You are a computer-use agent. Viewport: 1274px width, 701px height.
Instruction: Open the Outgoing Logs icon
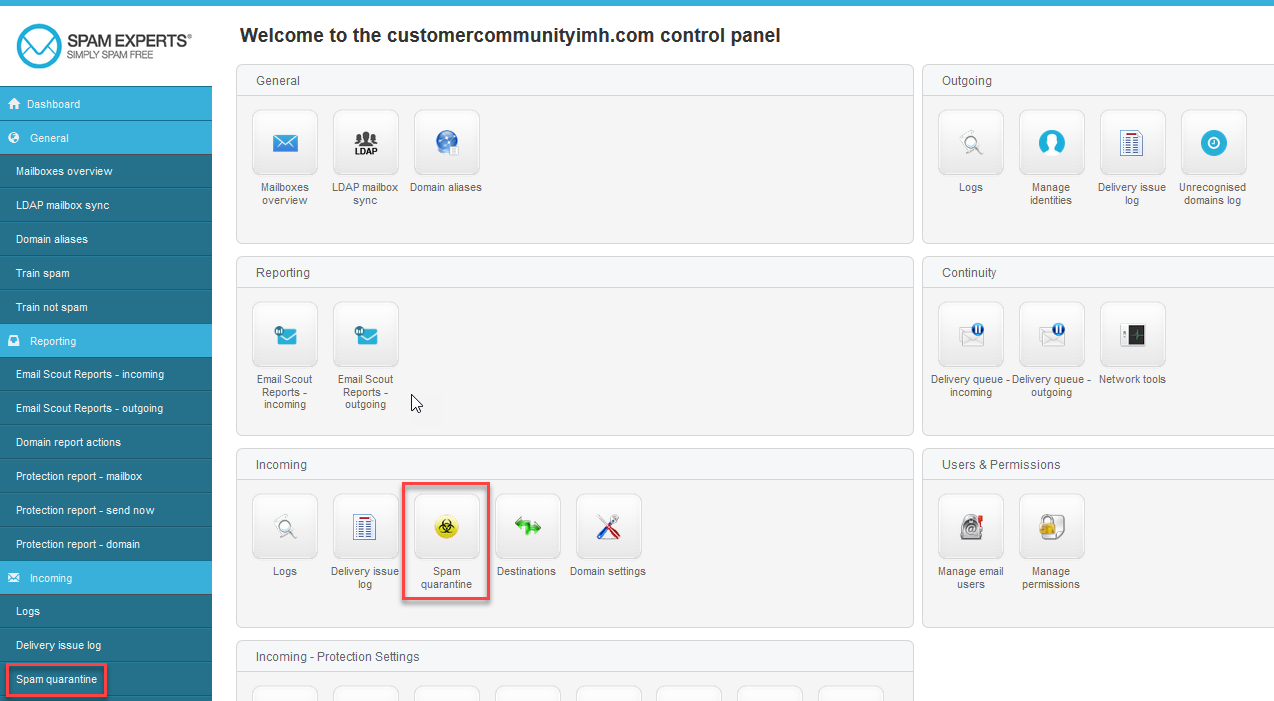[971, 143]
